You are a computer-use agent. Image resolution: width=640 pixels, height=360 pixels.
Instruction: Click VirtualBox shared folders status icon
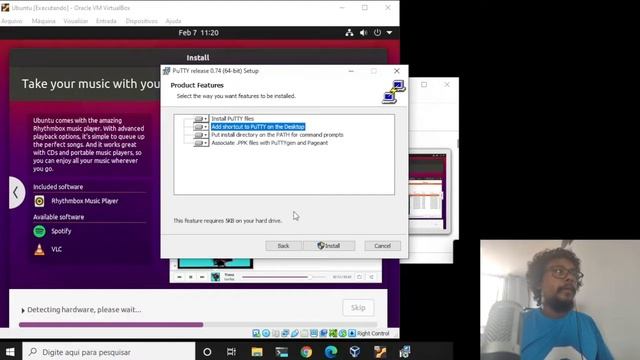304,333
